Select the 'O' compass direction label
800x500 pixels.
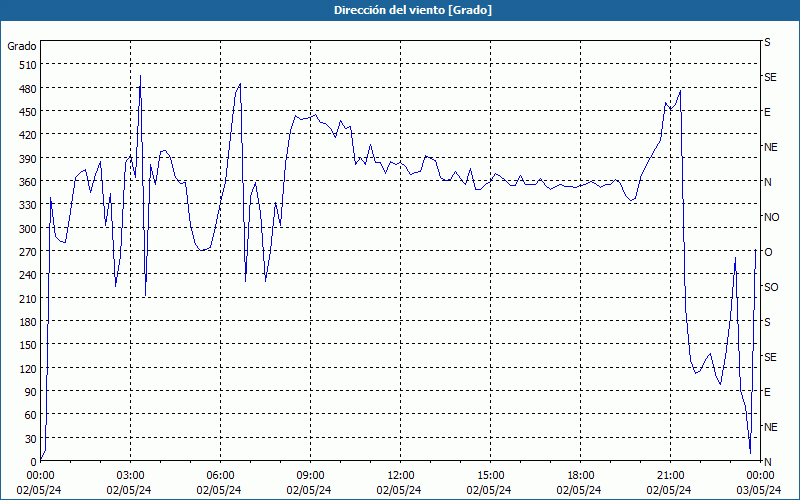pos(768,253)
